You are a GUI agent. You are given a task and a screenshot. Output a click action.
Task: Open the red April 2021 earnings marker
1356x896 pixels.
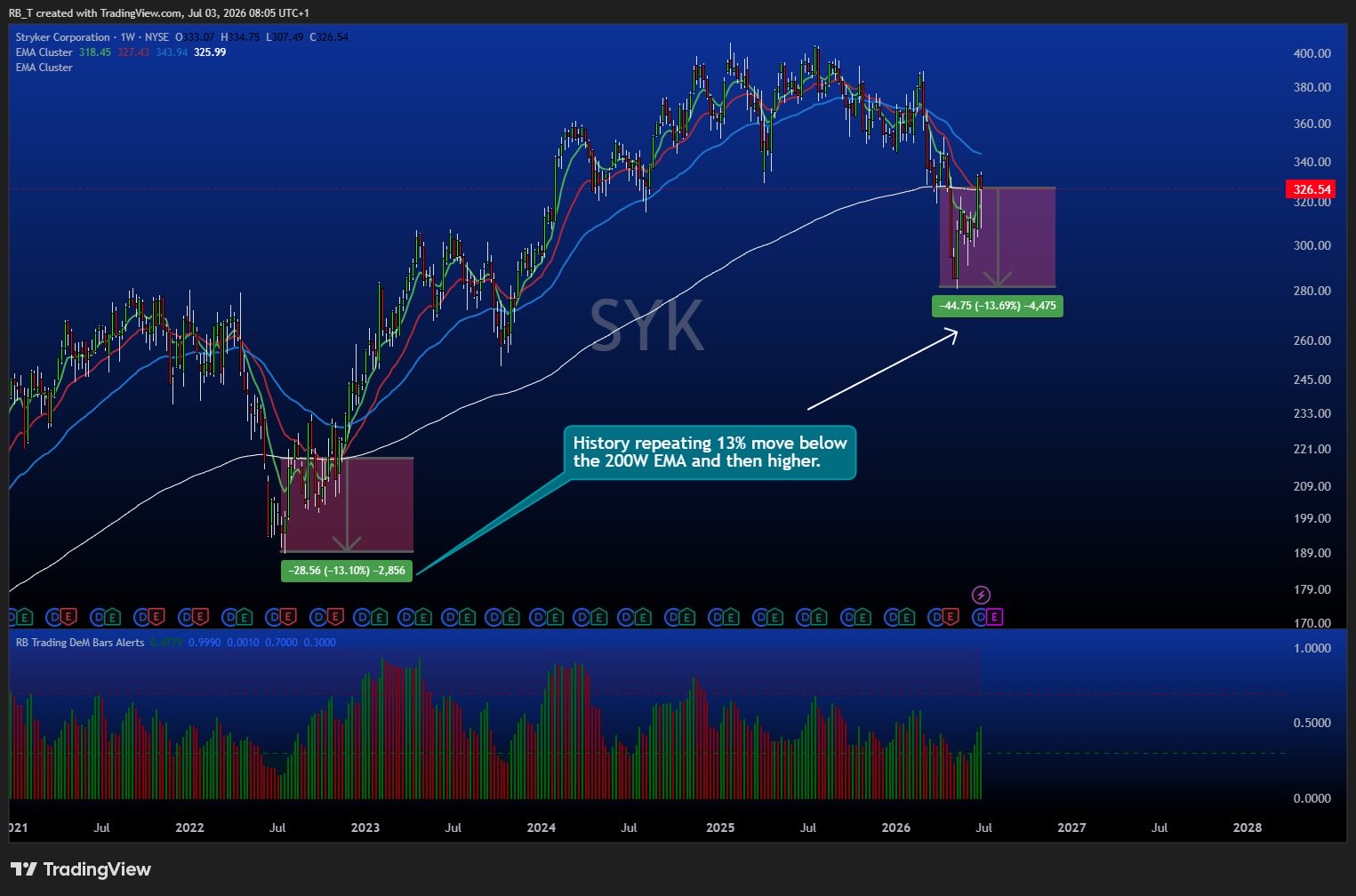pos(68,616)
